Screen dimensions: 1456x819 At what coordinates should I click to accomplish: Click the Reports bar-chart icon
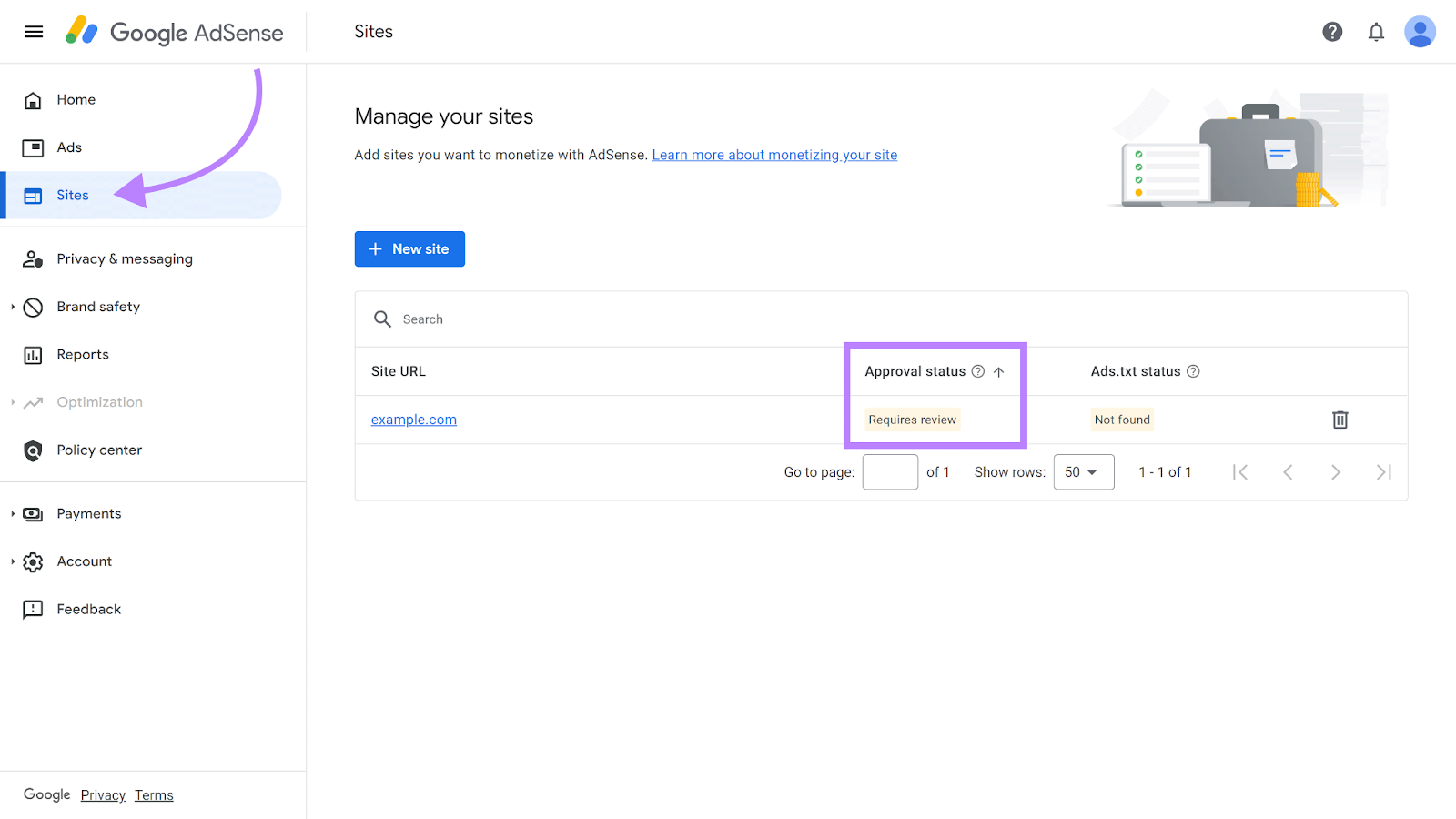(33, 354)
